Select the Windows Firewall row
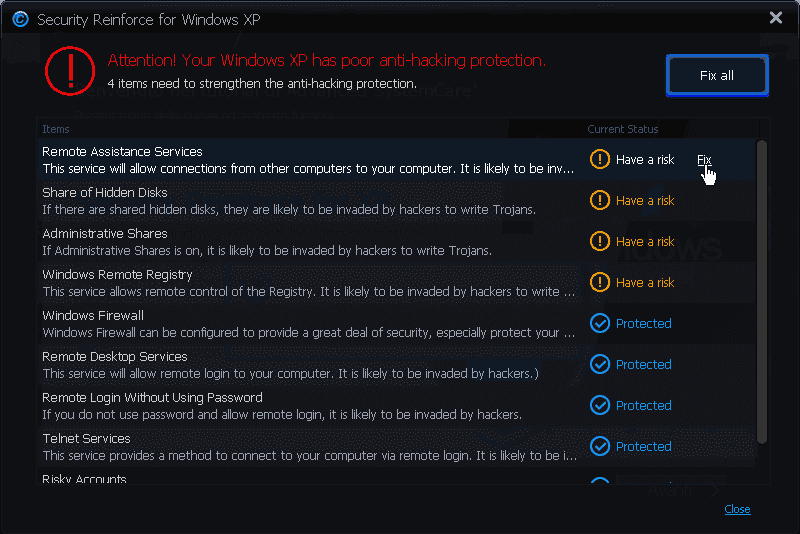 tap(300, 324)
